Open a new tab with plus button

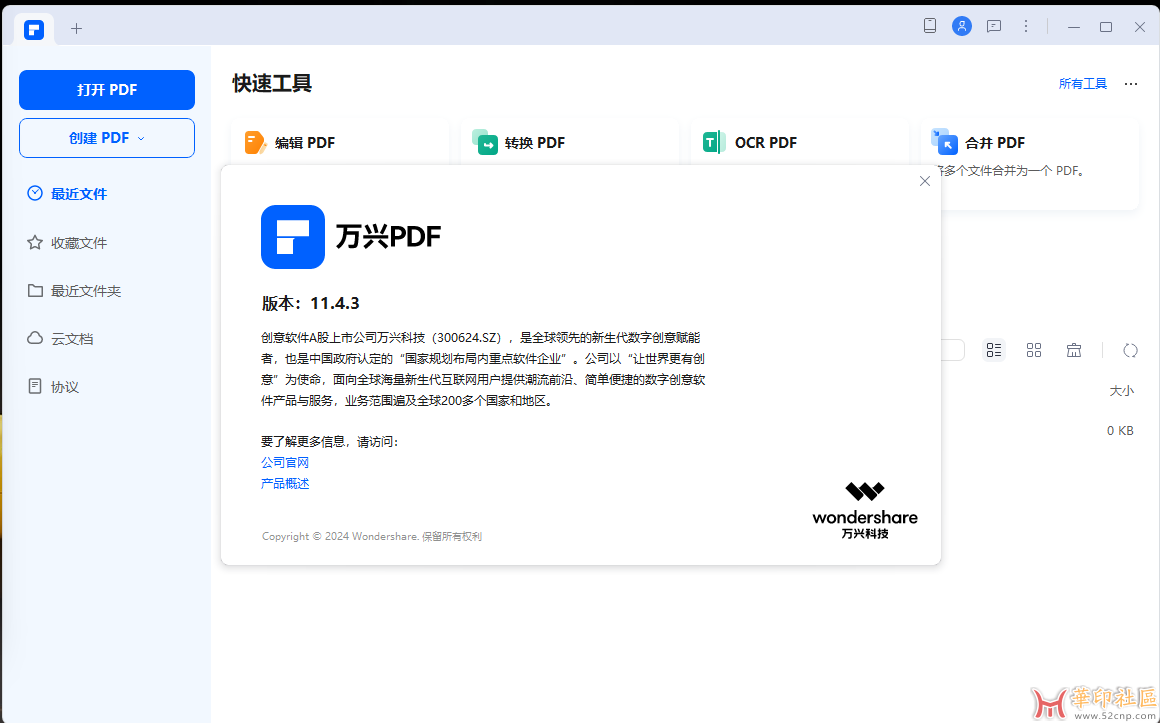point(76,29)
